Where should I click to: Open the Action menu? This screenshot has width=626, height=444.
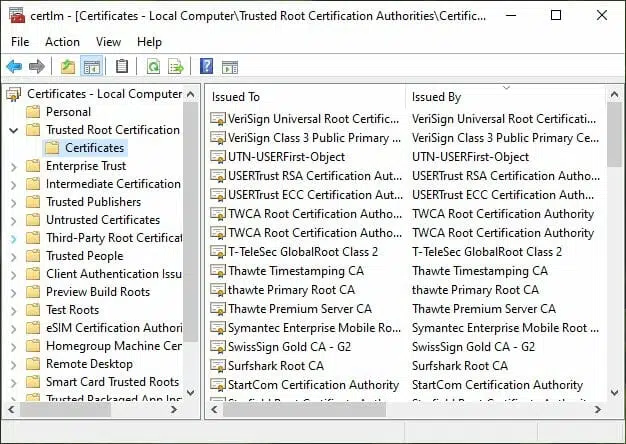coord(62,42)
